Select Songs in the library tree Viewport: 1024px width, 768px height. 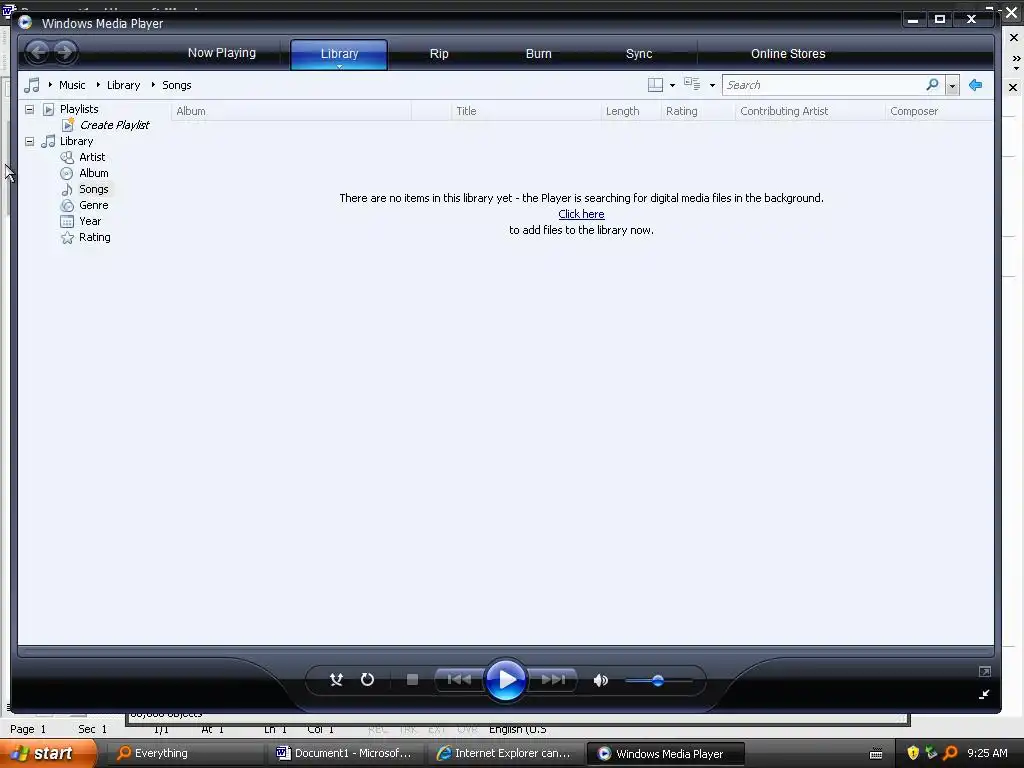[x=93, y=189]
